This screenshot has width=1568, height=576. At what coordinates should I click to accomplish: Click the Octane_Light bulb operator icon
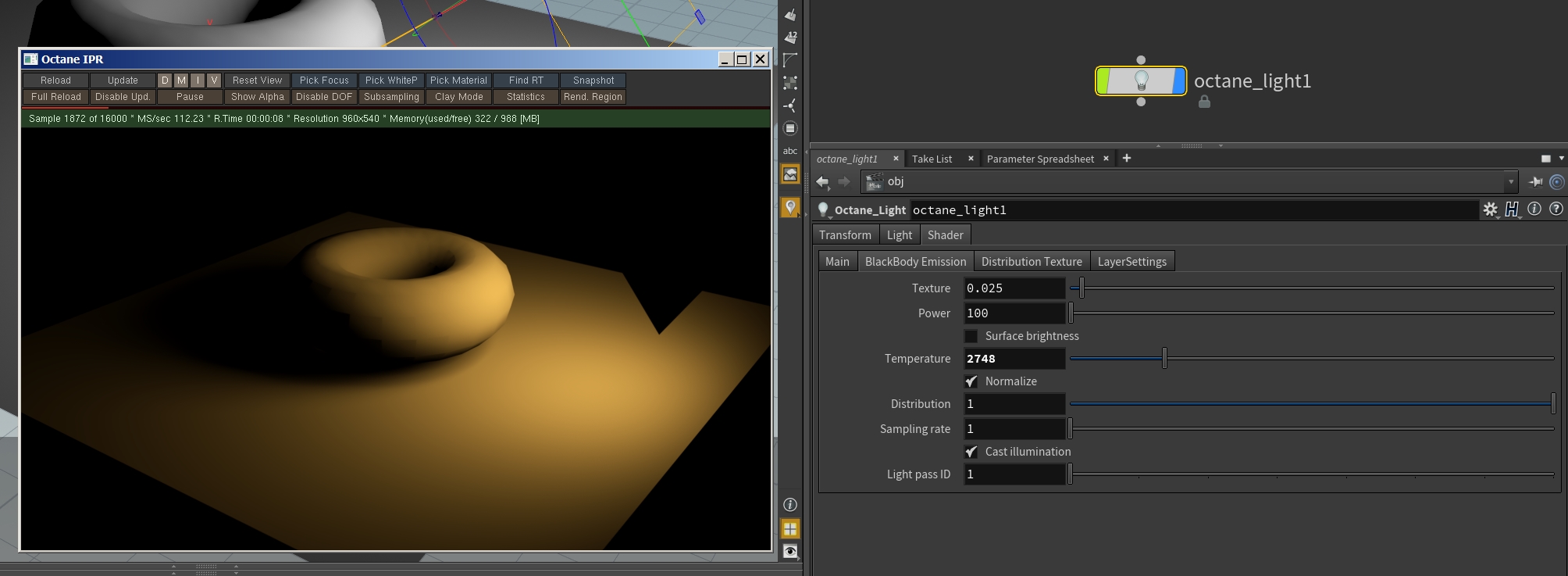coord(823,209)
